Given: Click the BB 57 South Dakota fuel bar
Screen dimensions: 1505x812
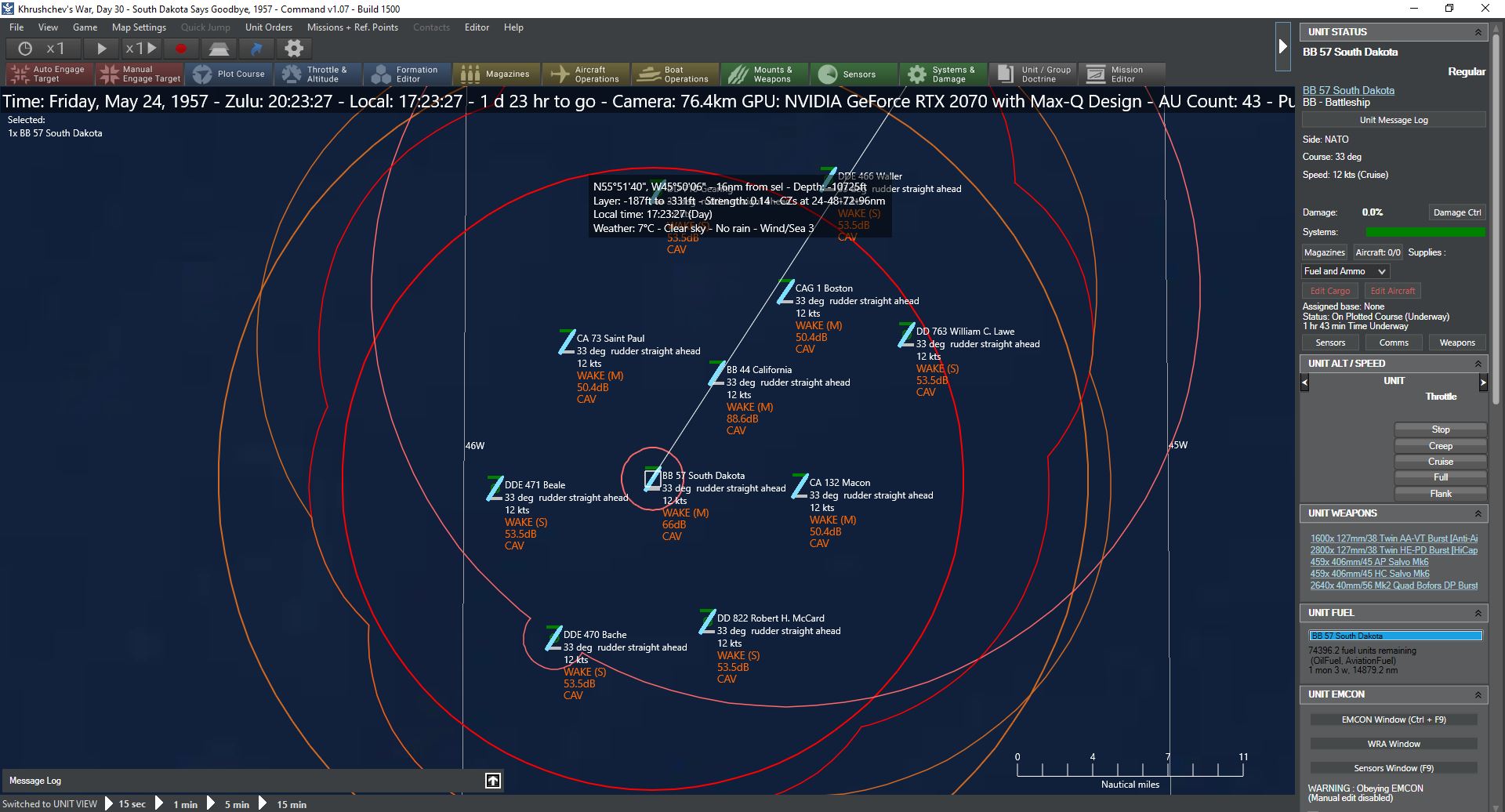Looking at the screenshot, I should [x=1395, y=636].
